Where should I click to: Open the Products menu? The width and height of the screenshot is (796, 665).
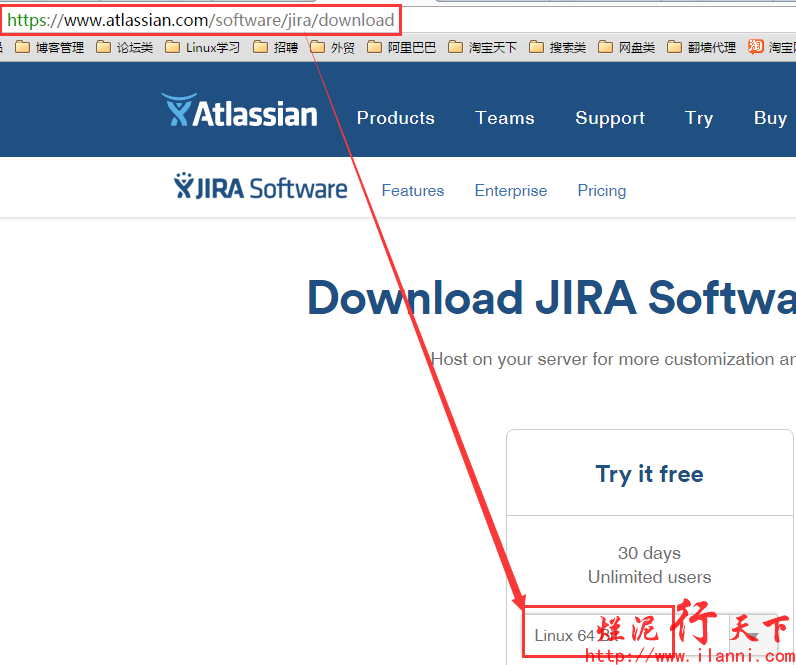[395, 118]
